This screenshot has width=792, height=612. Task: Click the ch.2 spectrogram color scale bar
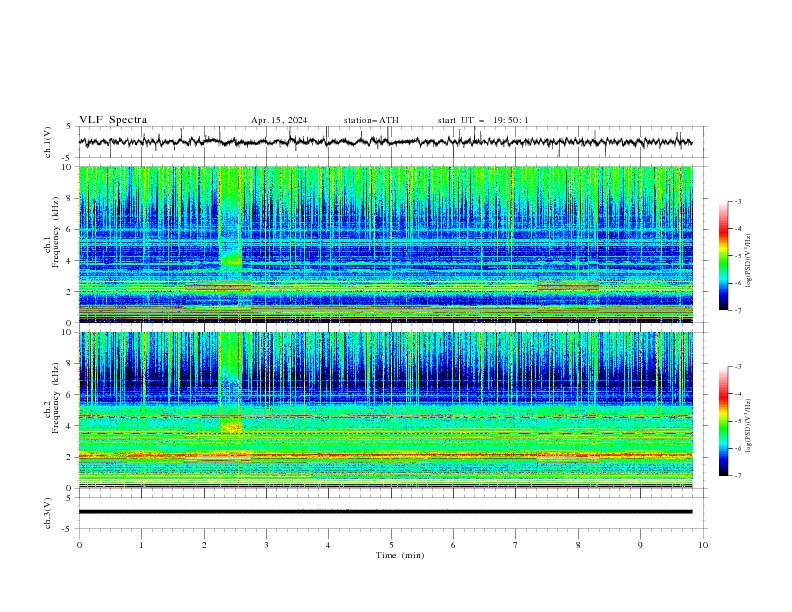click(724, 421)
